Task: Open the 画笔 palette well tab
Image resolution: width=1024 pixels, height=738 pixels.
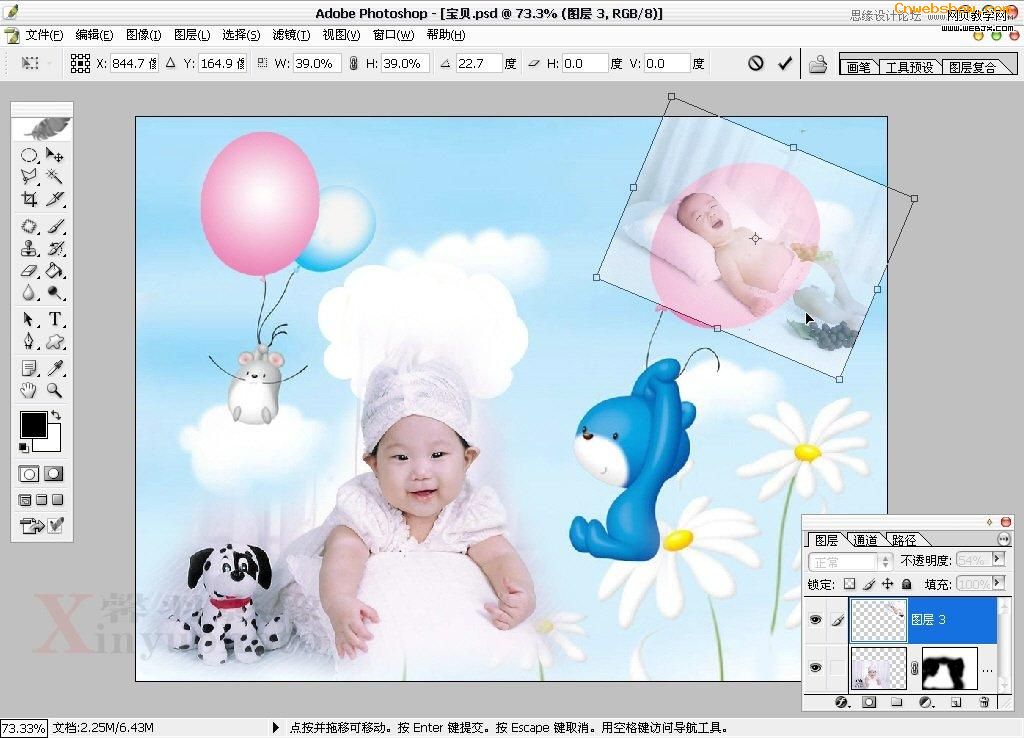Action: pyautogui.click(x=859, y=67)
